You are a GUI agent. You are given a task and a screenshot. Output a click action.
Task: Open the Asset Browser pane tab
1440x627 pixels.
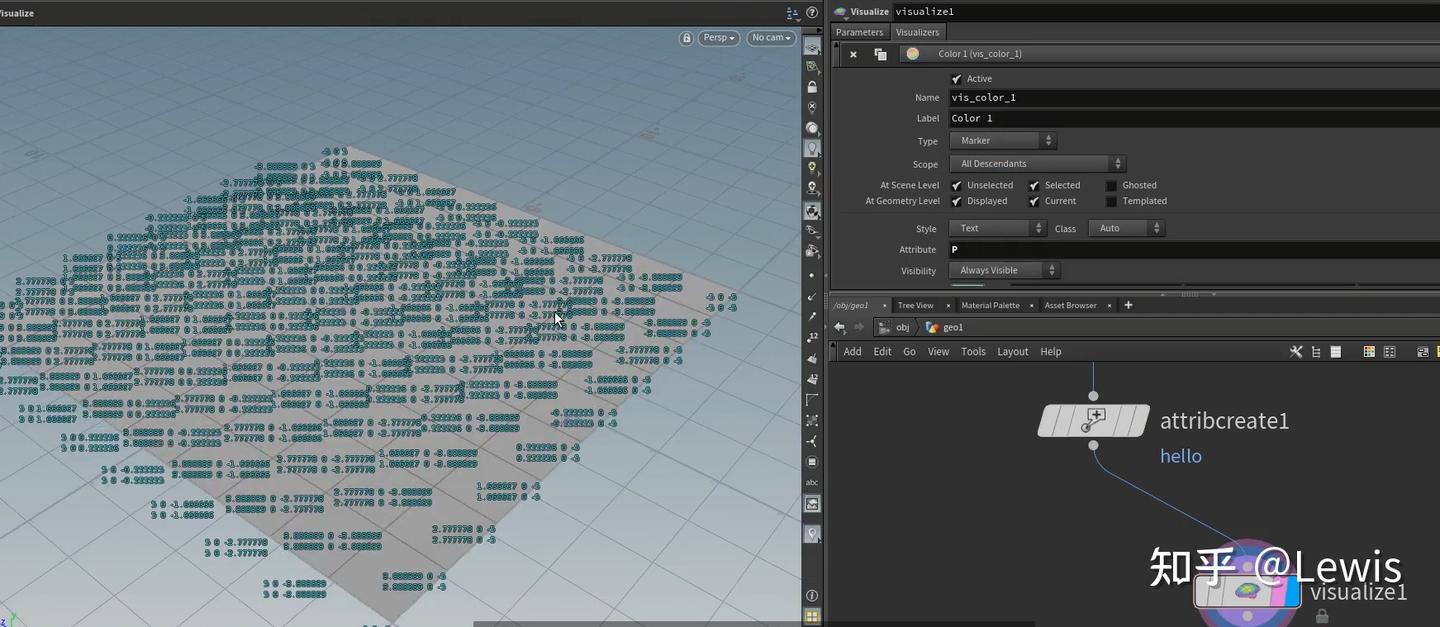[1071, 305]
